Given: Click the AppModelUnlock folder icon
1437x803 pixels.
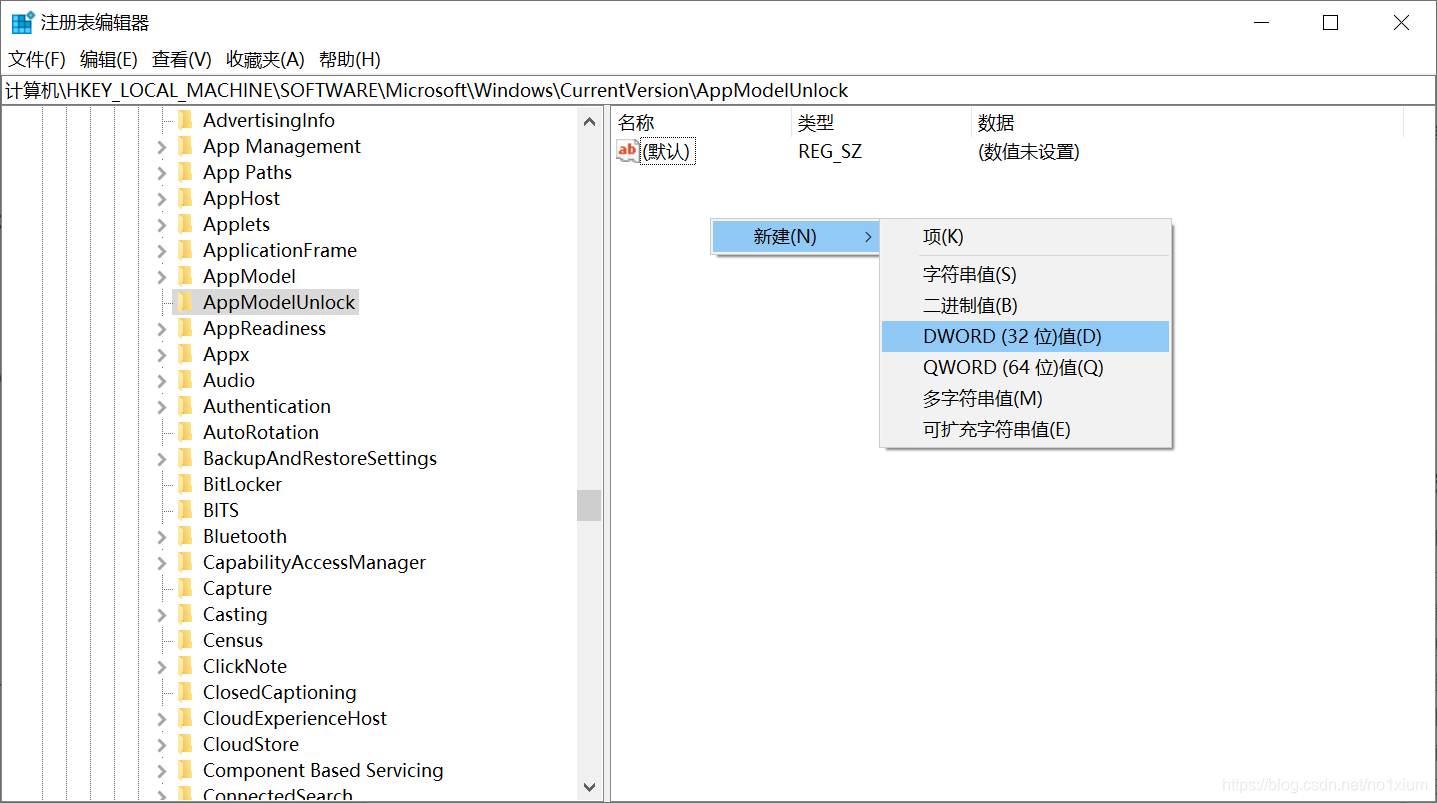Looking at the screenshot, I should click(185, 302).
